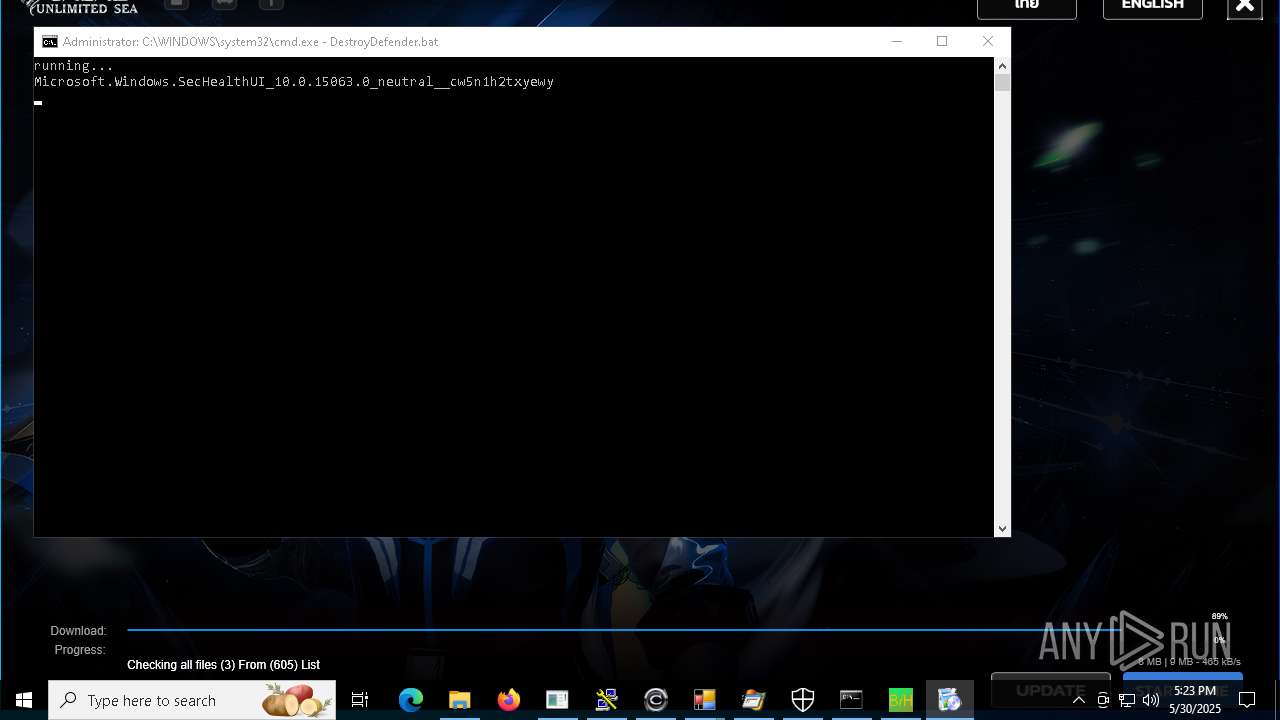Launch Microsoft Edge from taskbar
This screenshot has width=1280, height=720.
(x=411, y=700)
